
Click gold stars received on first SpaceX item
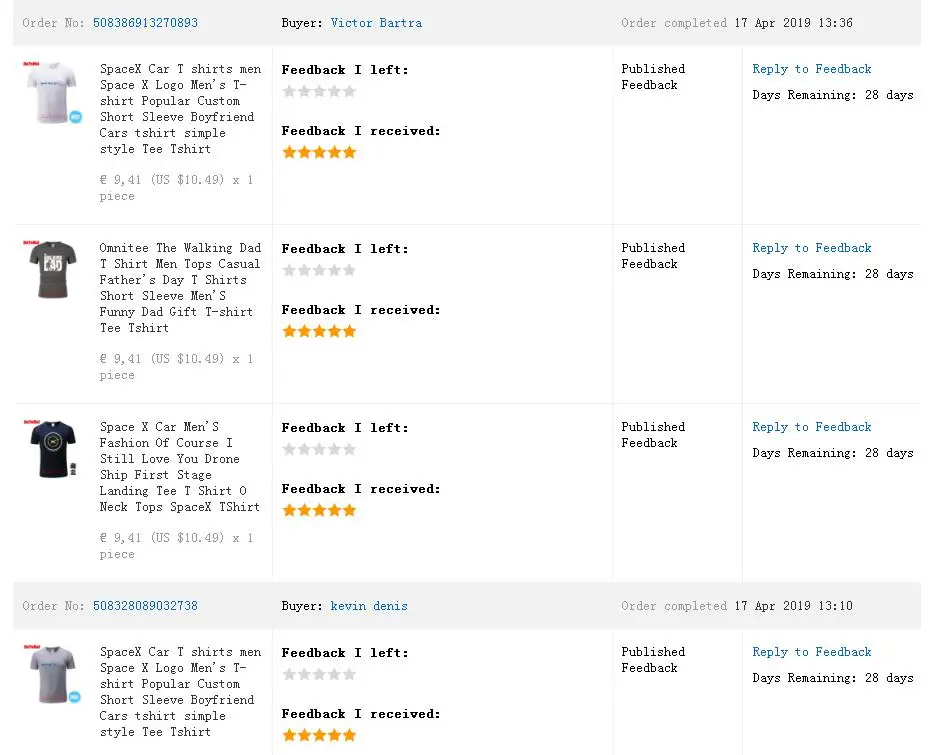[319, 152]
